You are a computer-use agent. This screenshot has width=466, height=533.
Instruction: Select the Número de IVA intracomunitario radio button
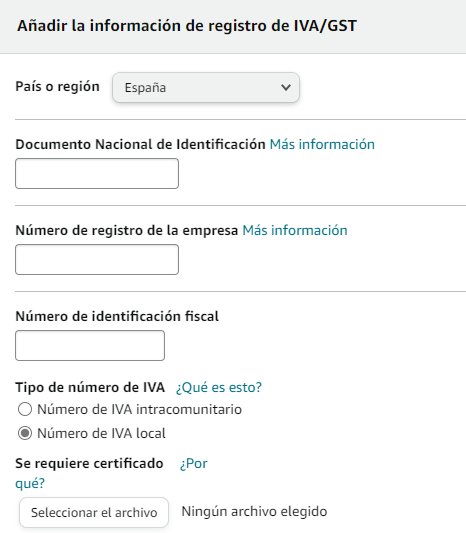pyautogui.click(x=25, y=409)
